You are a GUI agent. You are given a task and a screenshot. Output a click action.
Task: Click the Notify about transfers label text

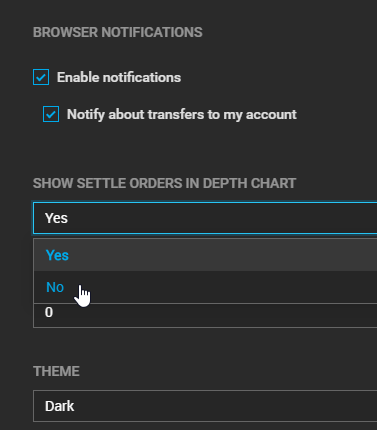(x=182, y=114)
